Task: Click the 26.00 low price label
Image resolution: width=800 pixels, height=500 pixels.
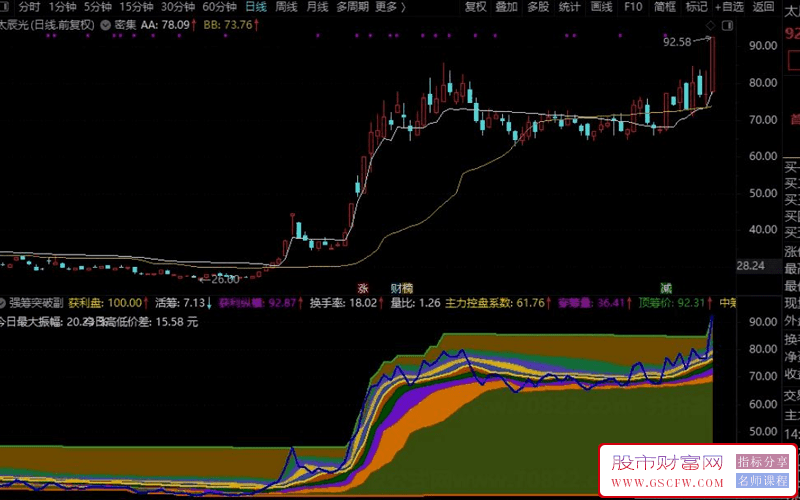Action: 225,279
